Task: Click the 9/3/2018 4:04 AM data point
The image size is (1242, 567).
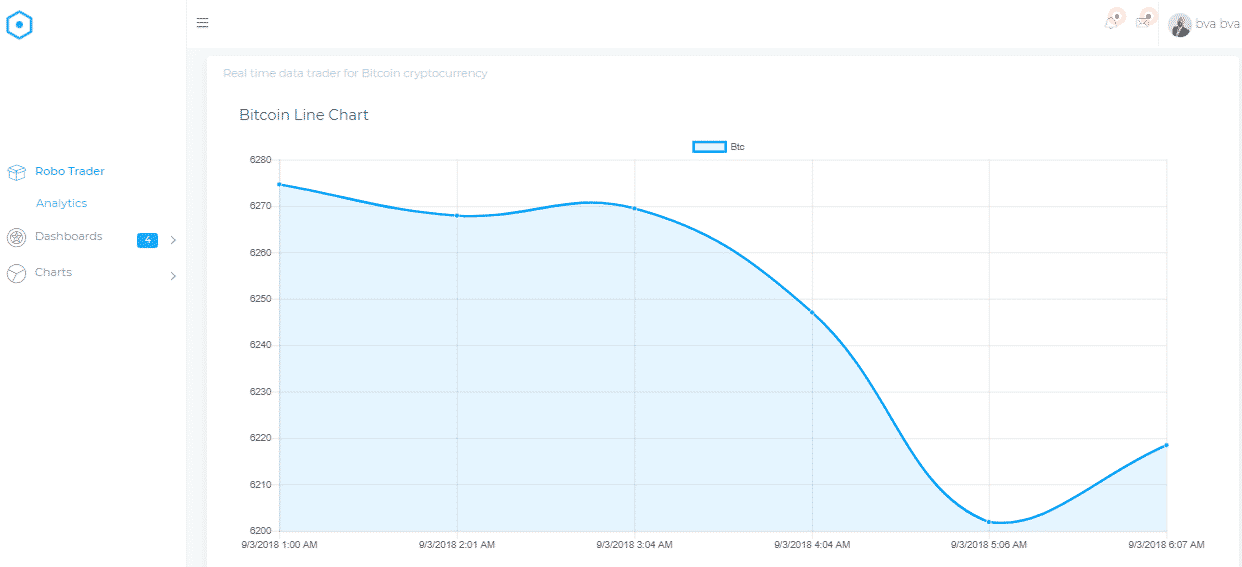Action: pos(812,313)
